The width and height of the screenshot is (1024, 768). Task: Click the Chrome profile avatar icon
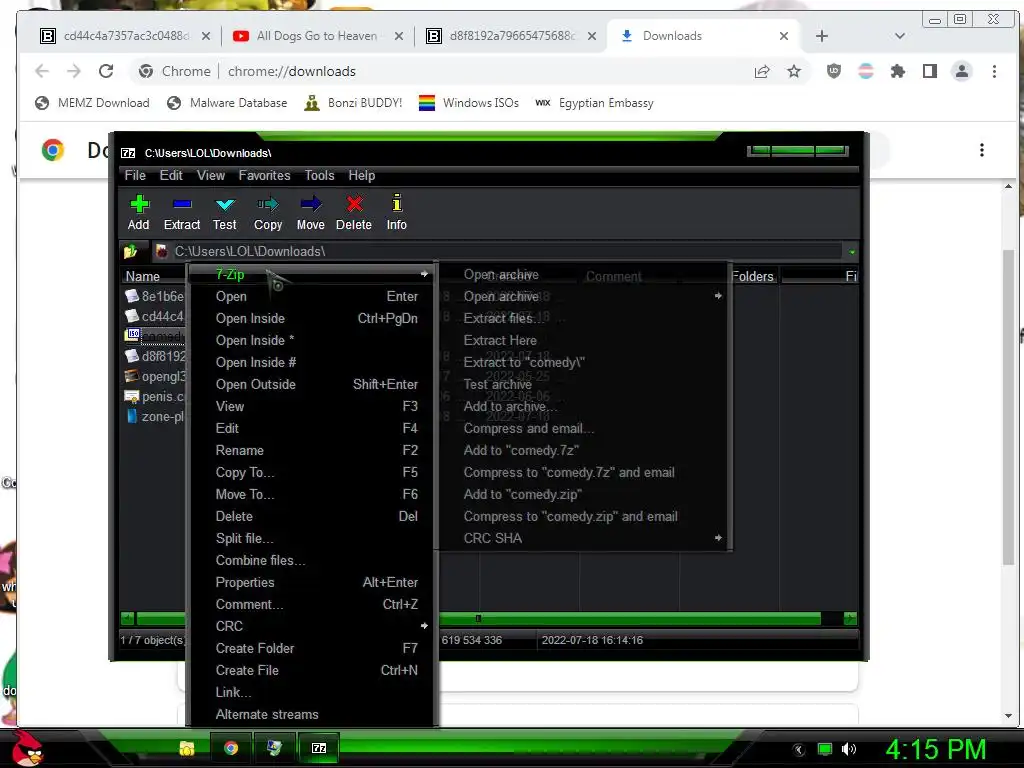(962, 71)
